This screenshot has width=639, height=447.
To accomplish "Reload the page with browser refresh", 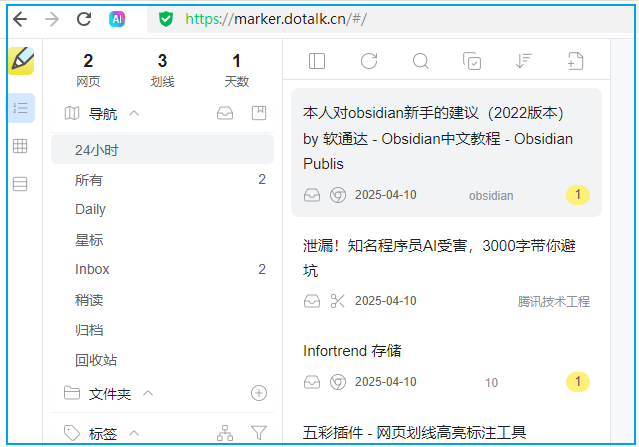I will 84,19.
